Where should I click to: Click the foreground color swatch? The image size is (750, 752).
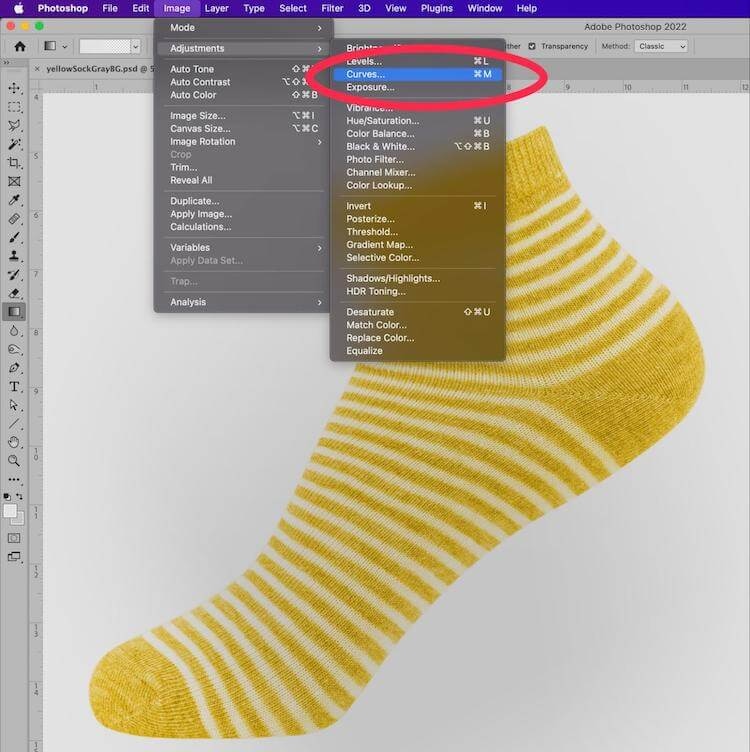(x=10, y=511)
